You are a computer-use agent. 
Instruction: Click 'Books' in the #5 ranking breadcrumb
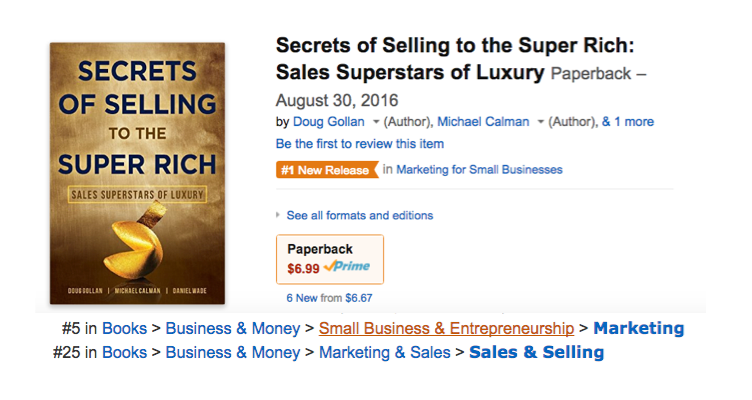124,328
